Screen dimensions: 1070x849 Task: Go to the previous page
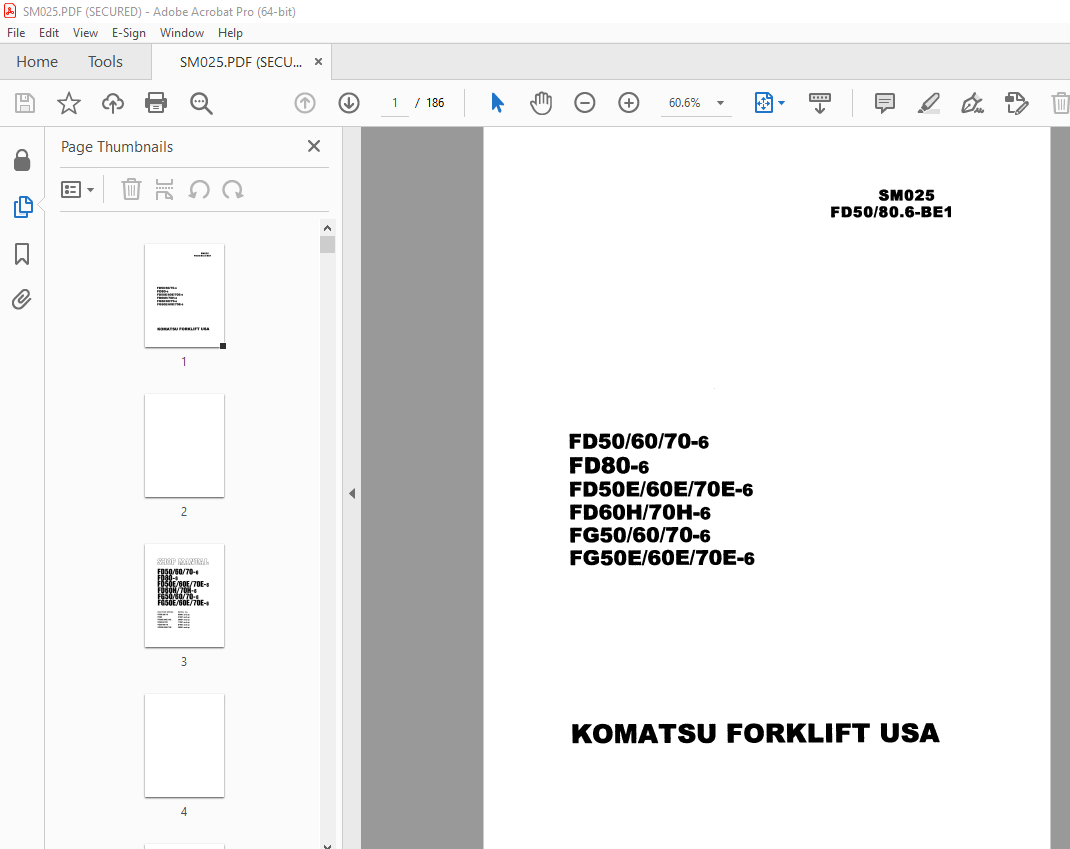pyautogui.click(x=305, y=103)
